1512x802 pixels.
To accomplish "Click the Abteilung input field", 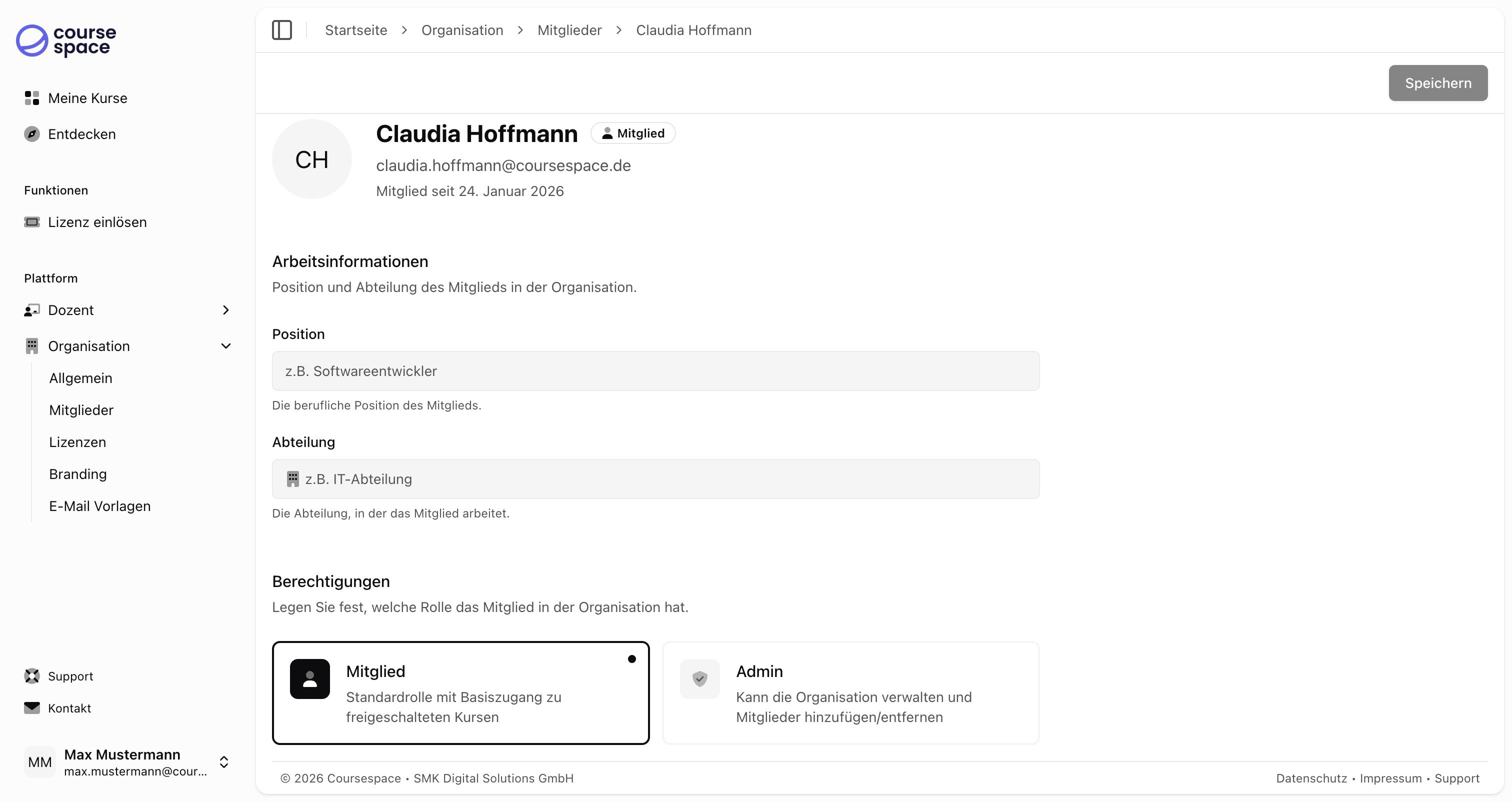I will 655,479.
